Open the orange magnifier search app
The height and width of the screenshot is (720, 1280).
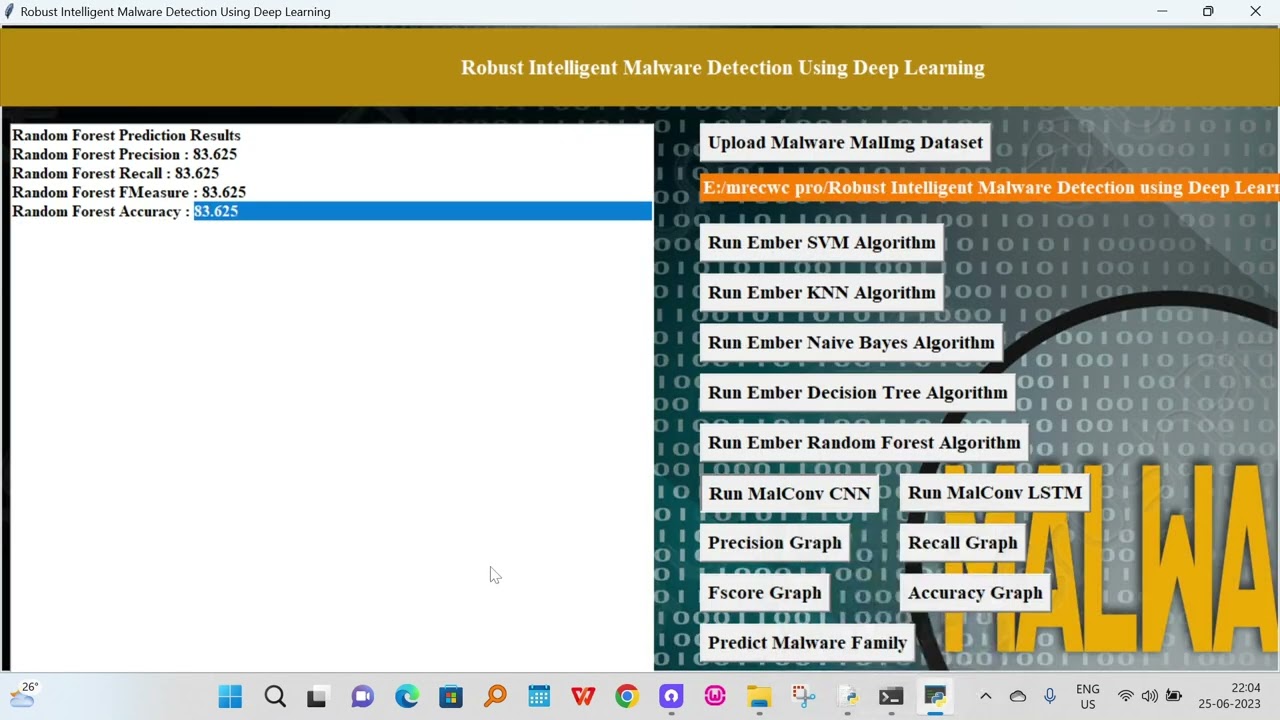pyautogui.click(x=495, y=696)
